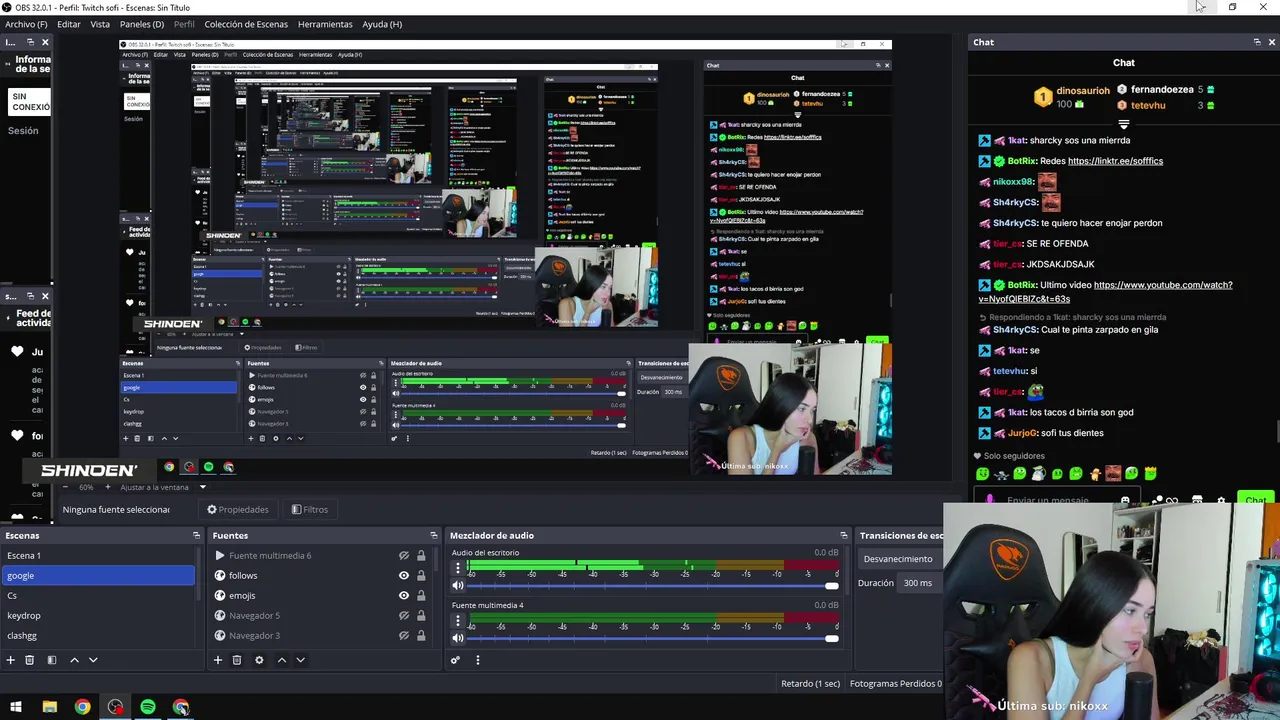Add a new source in the Fuentes panel
1280x720 pixels.
(x=217, y=660)
